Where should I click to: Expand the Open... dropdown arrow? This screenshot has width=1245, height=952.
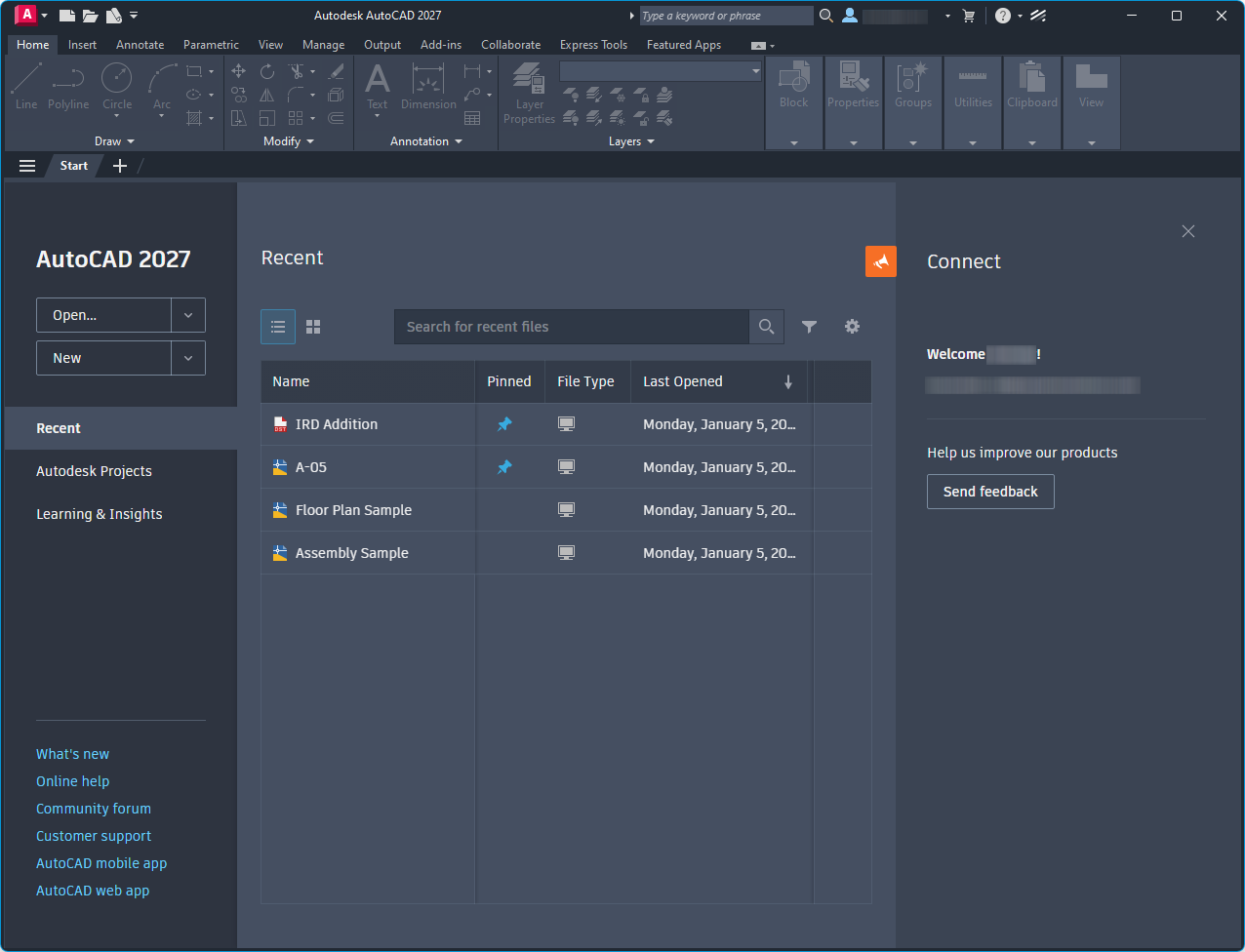pos(188,315)
